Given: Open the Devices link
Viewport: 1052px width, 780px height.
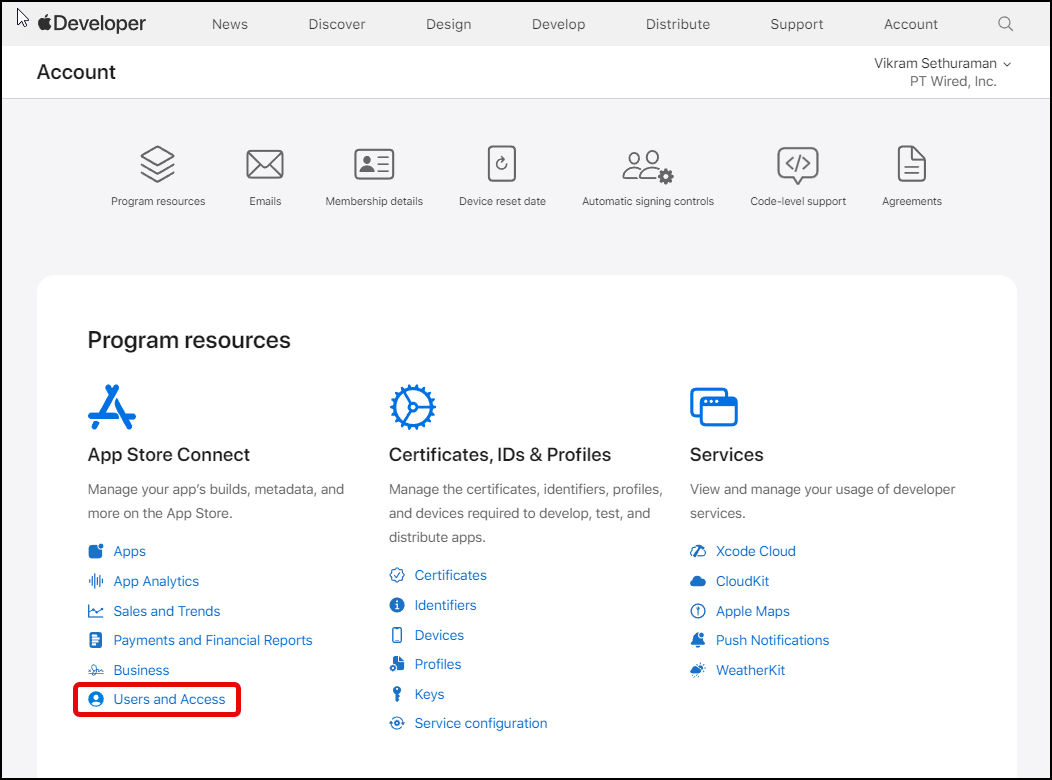Looking at the screenshot, I should (x=439, y=634).
